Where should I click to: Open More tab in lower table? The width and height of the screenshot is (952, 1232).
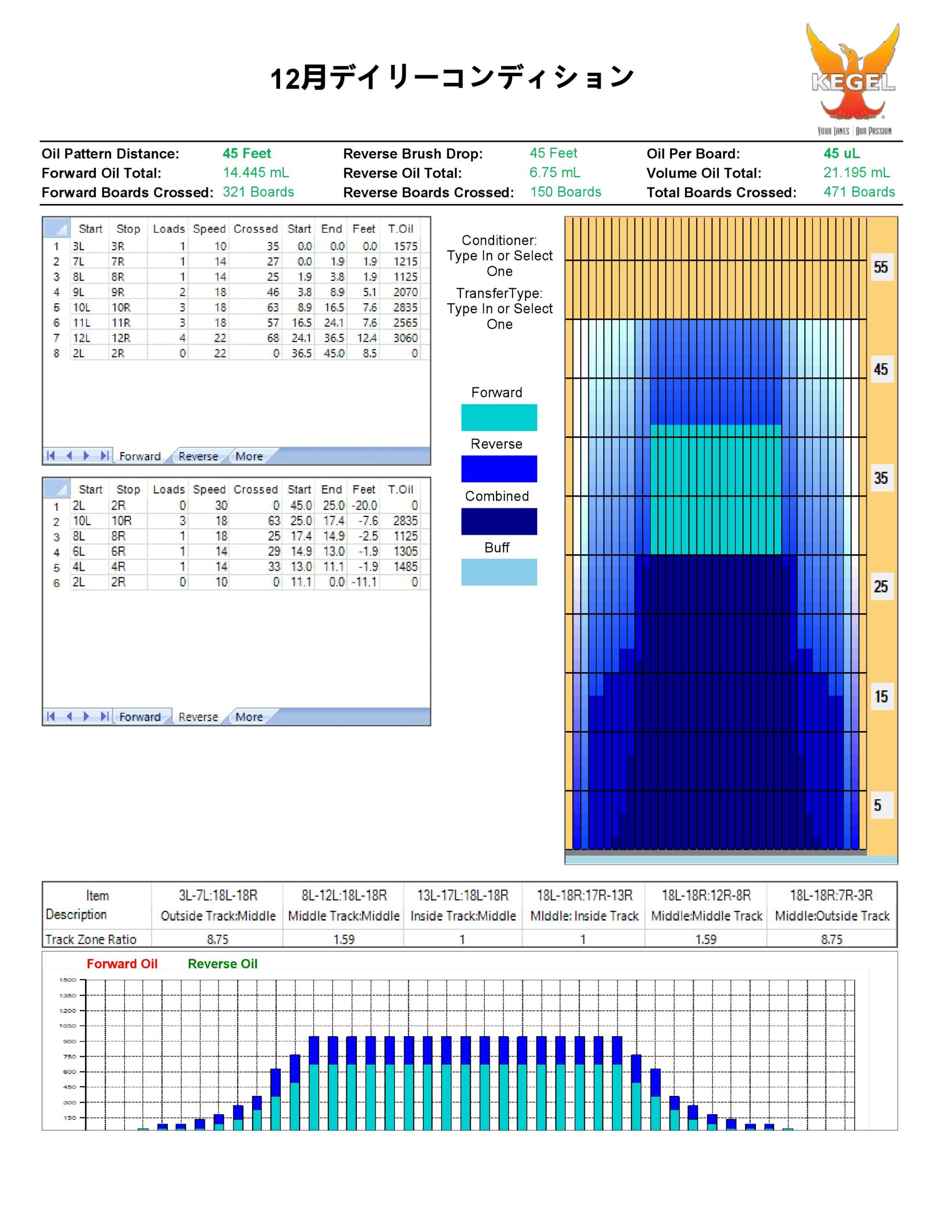[249, 717]
